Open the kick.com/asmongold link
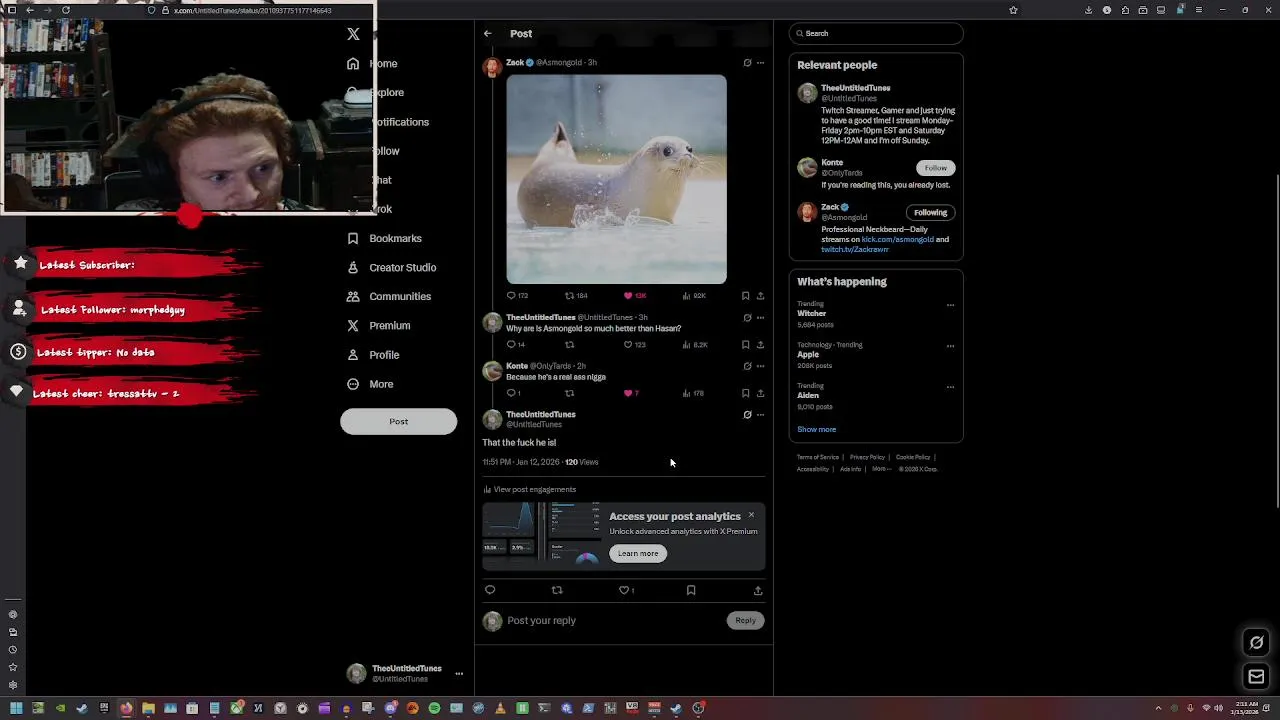Screen dimensions: 1280x720 click(897, 240)
